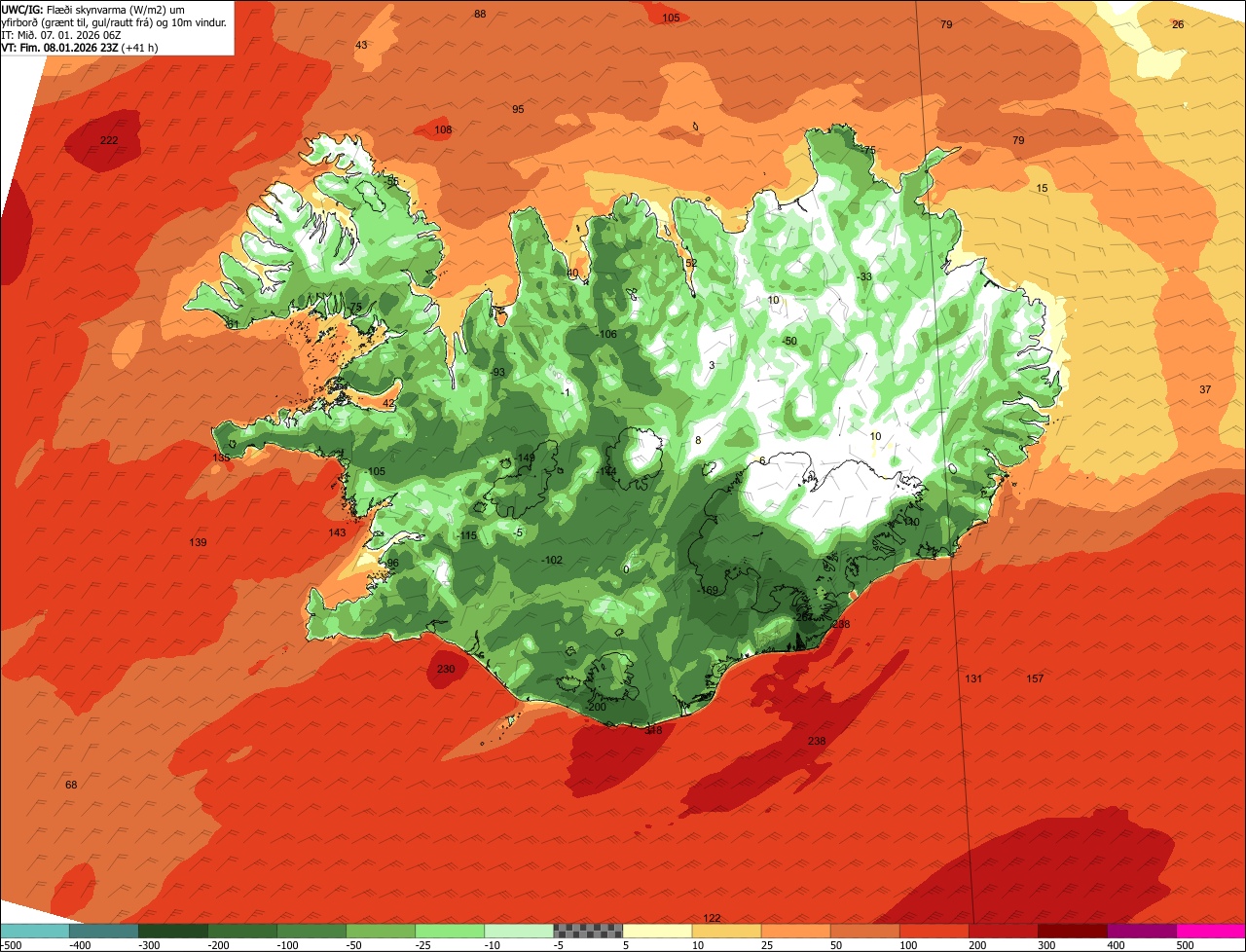Select the darkest green -300 to -200 swatch

click(x=173, y=931)
